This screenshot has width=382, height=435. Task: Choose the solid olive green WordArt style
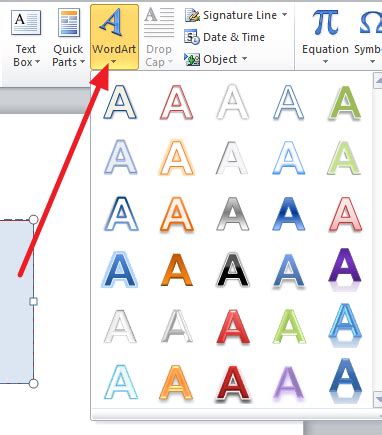(x=345, y=102)
